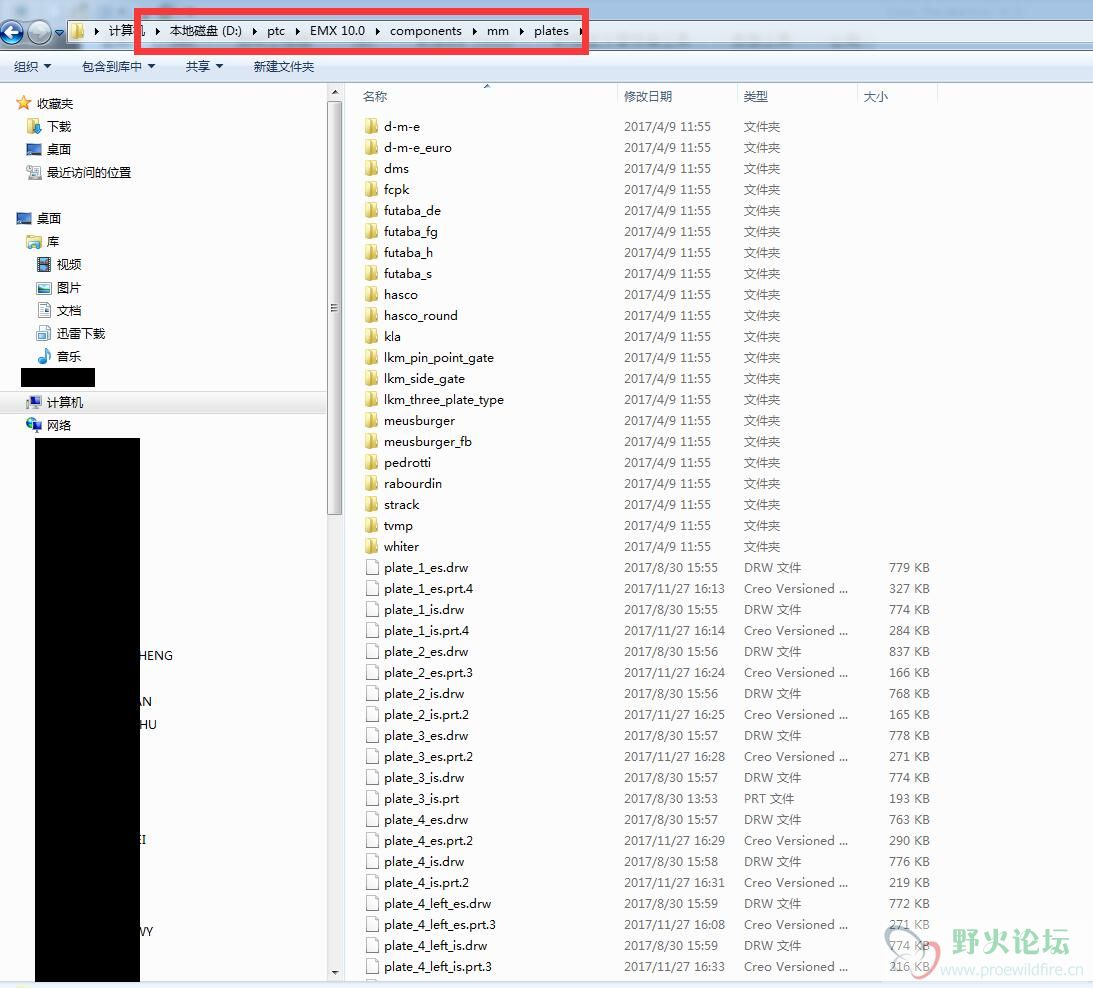Select the meusburger_fb folder name

(427, 441)
